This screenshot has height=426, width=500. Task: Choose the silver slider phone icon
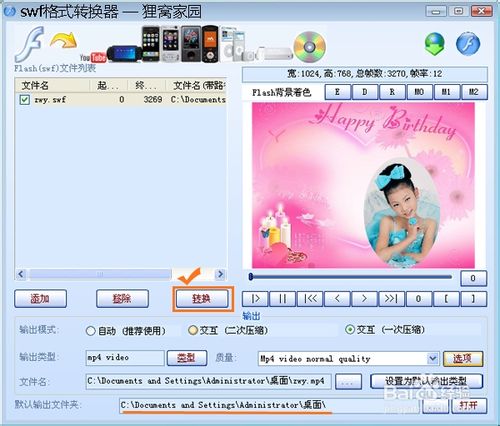tap(171, 45)
